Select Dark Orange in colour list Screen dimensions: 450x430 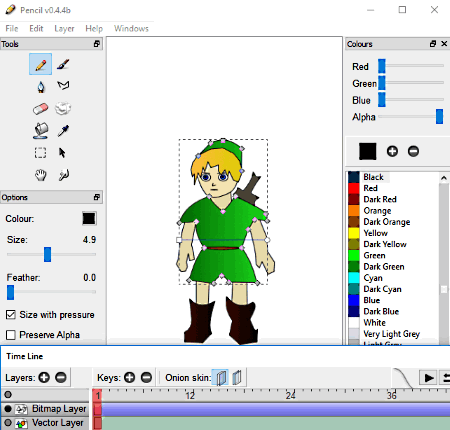point(387,222)
